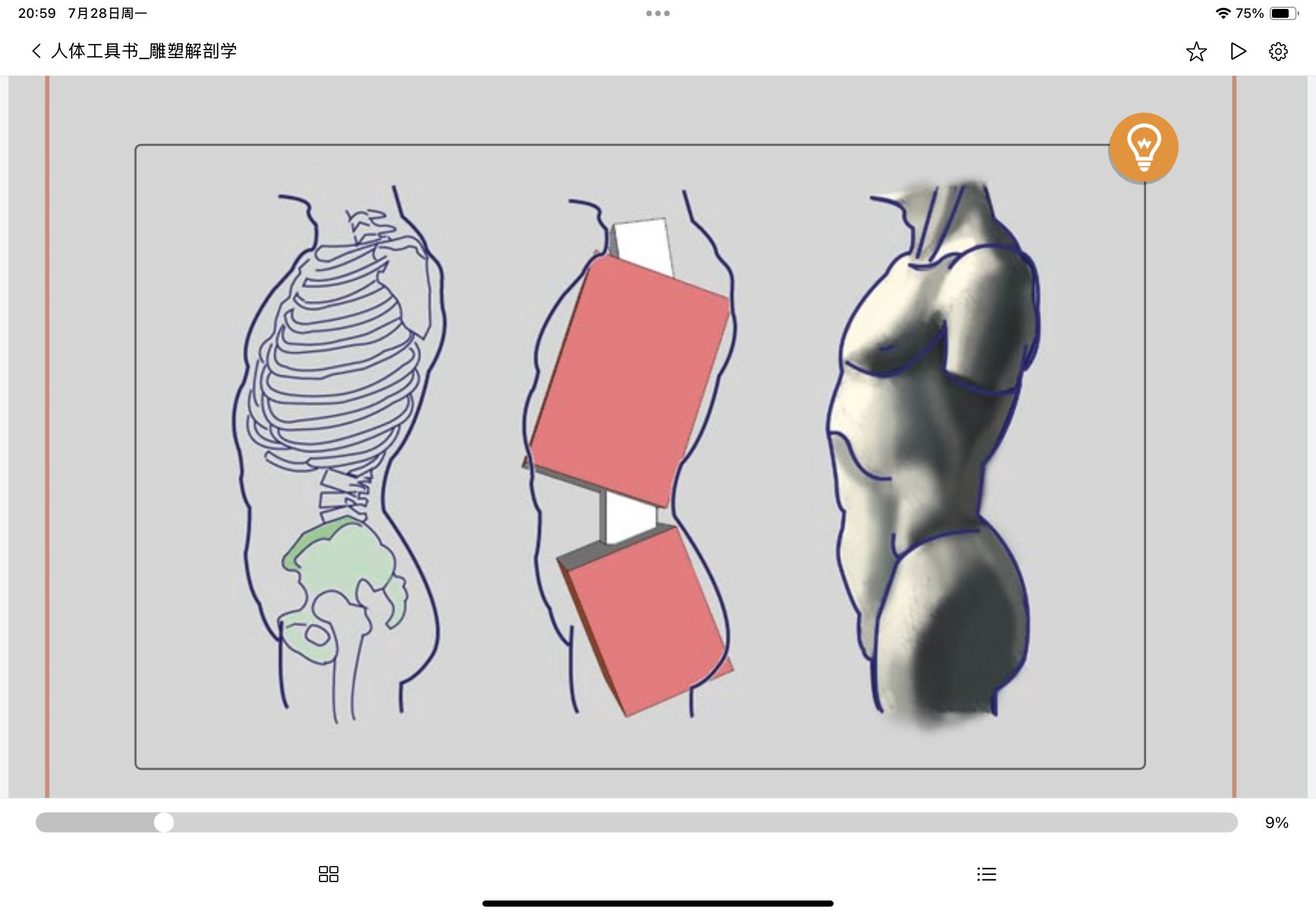Click the reading progress slider knob
Viewport: 1316px width, 915px height.
coord(164,822)
